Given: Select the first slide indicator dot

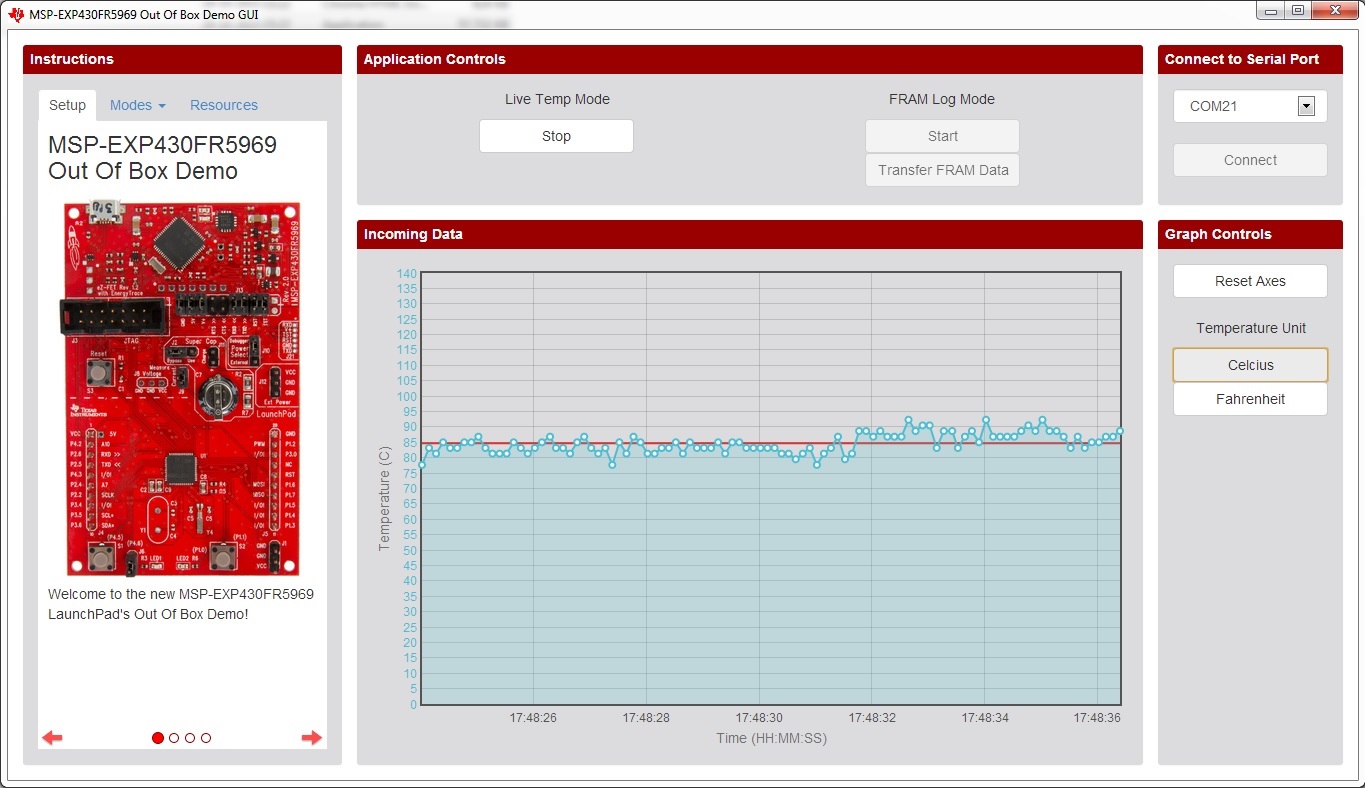Looking at the screenshot, I should 158,738.
